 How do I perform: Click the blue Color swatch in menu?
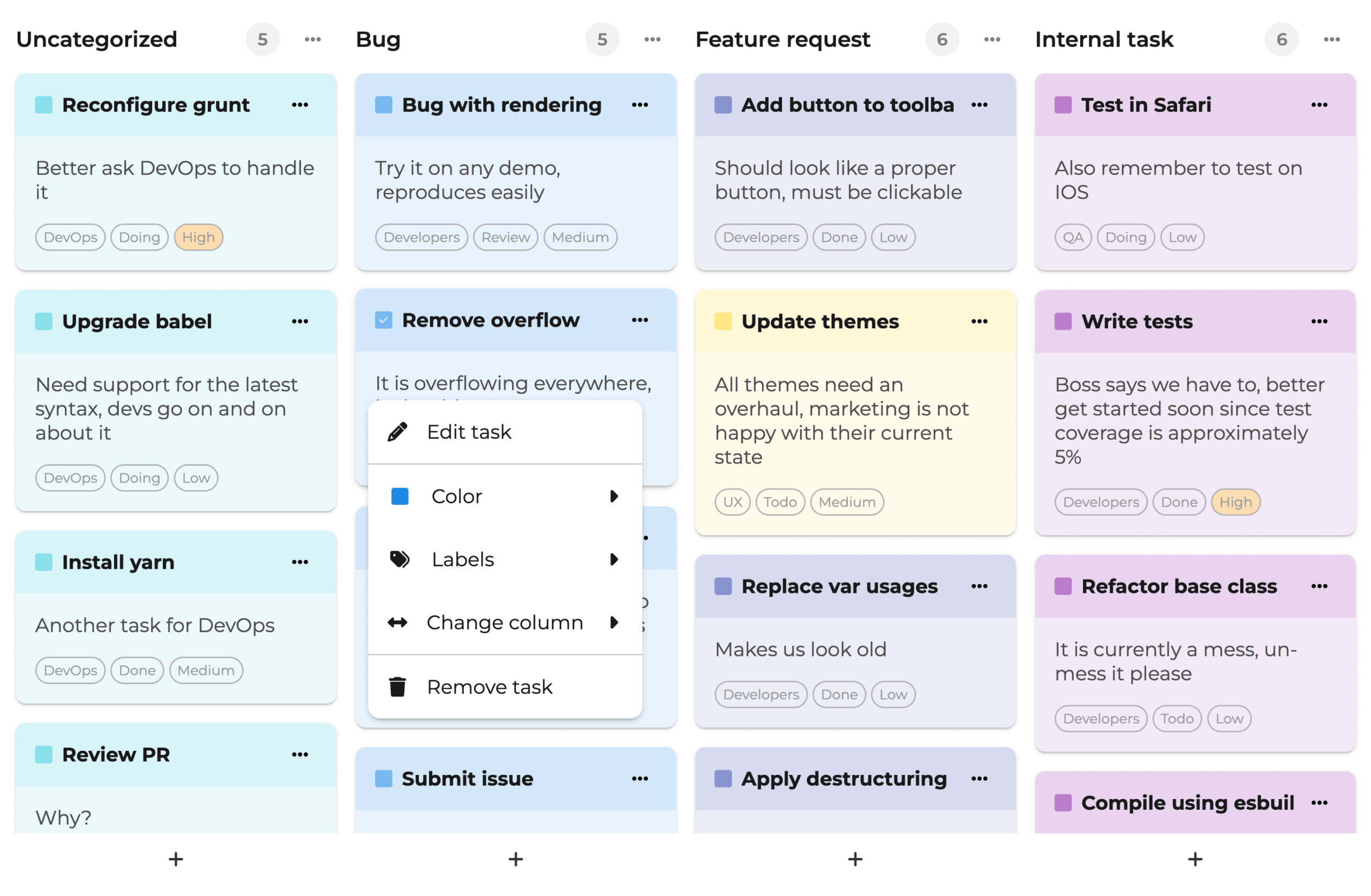tap(400, 496)
